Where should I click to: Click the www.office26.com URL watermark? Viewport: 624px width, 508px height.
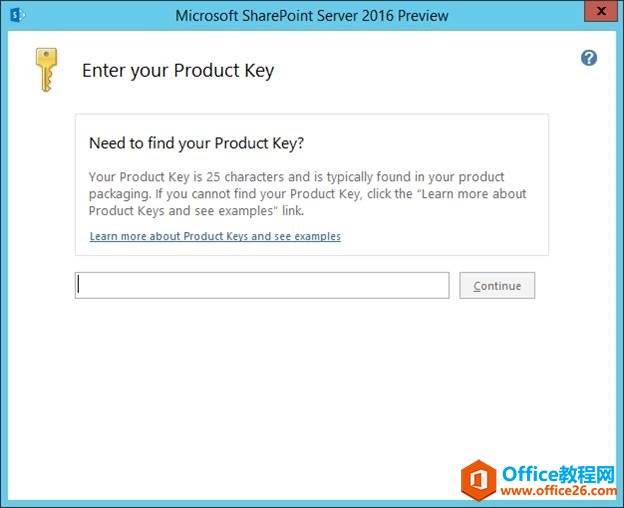point(559,491)
